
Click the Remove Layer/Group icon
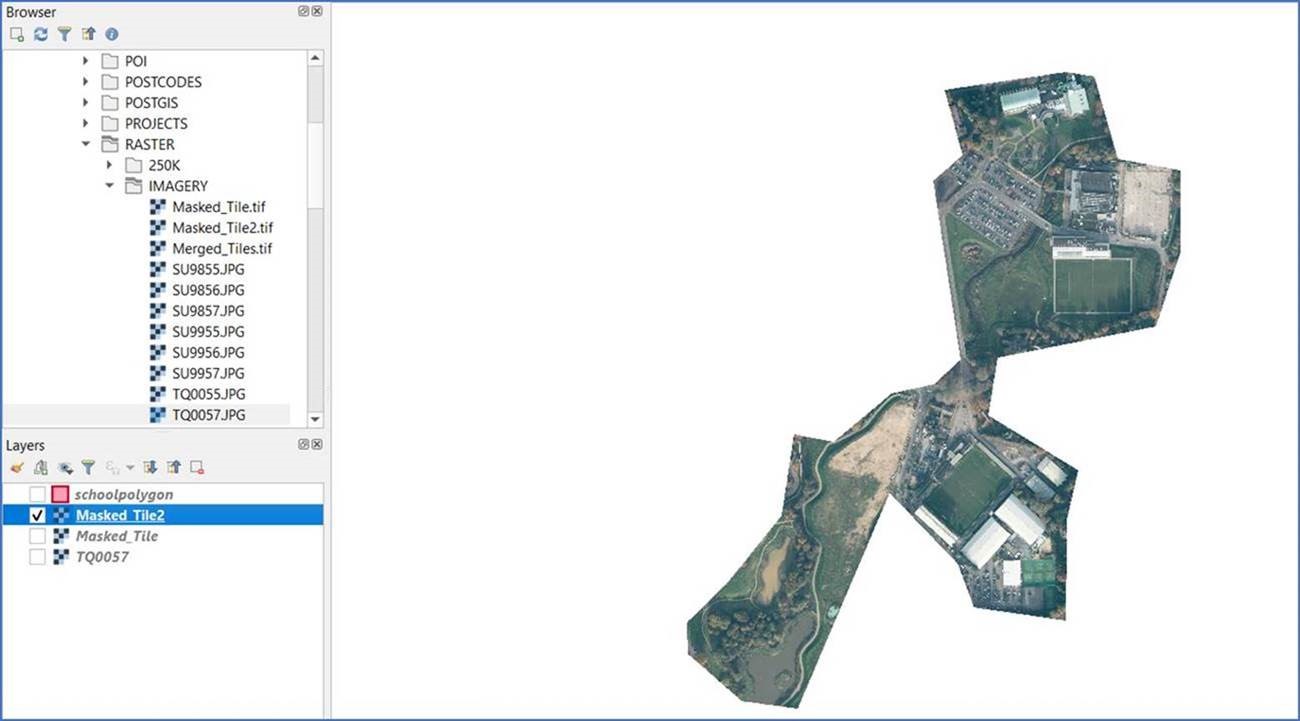click(x=196, y=467)
